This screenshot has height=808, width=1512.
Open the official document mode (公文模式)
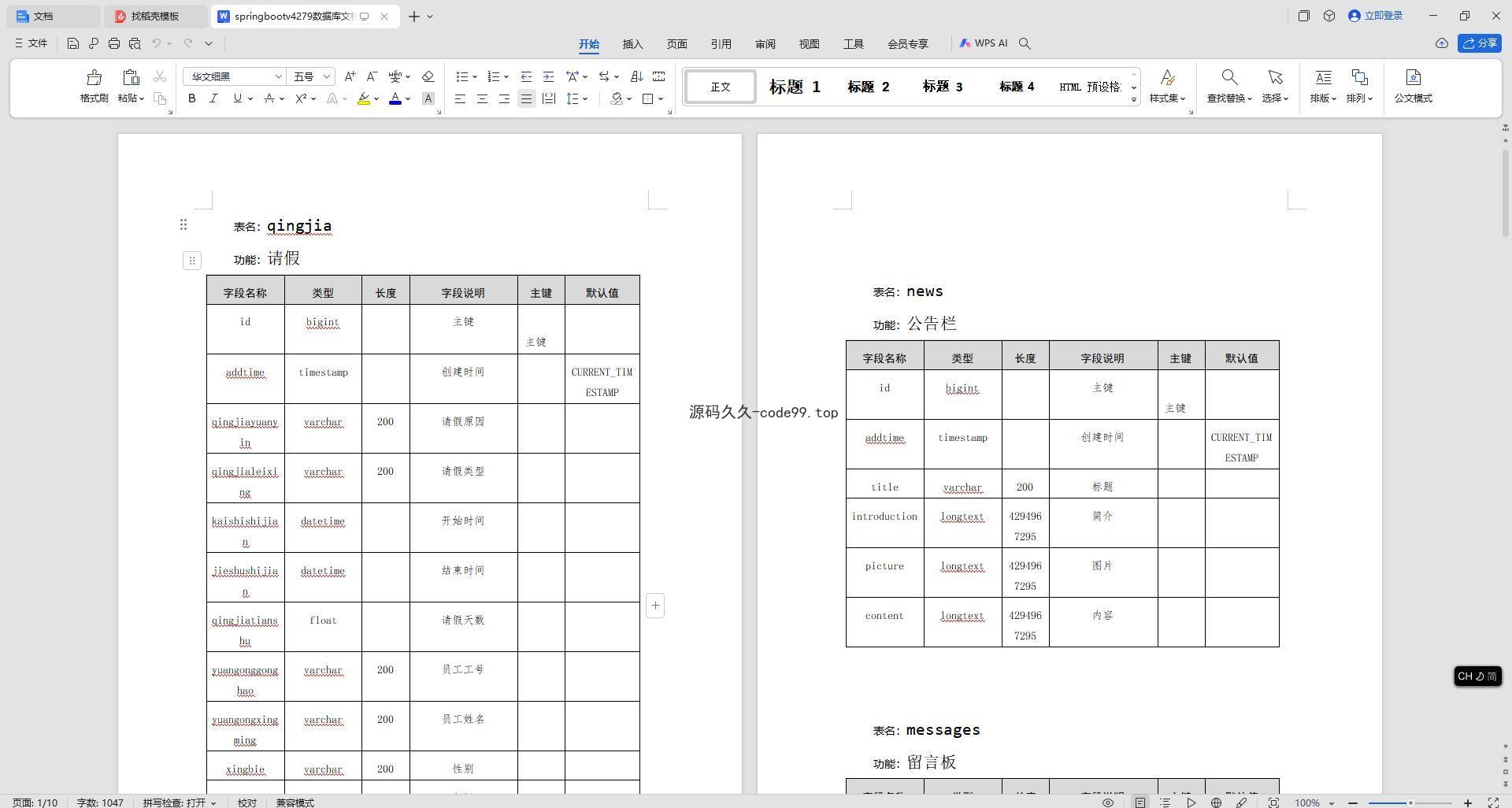(1413, 85)
